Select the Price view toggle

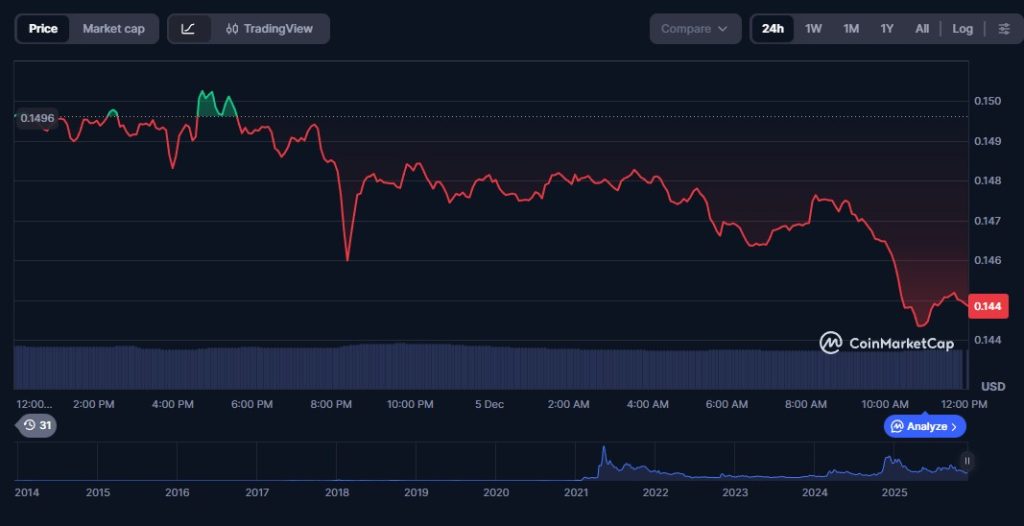point(43,29)
